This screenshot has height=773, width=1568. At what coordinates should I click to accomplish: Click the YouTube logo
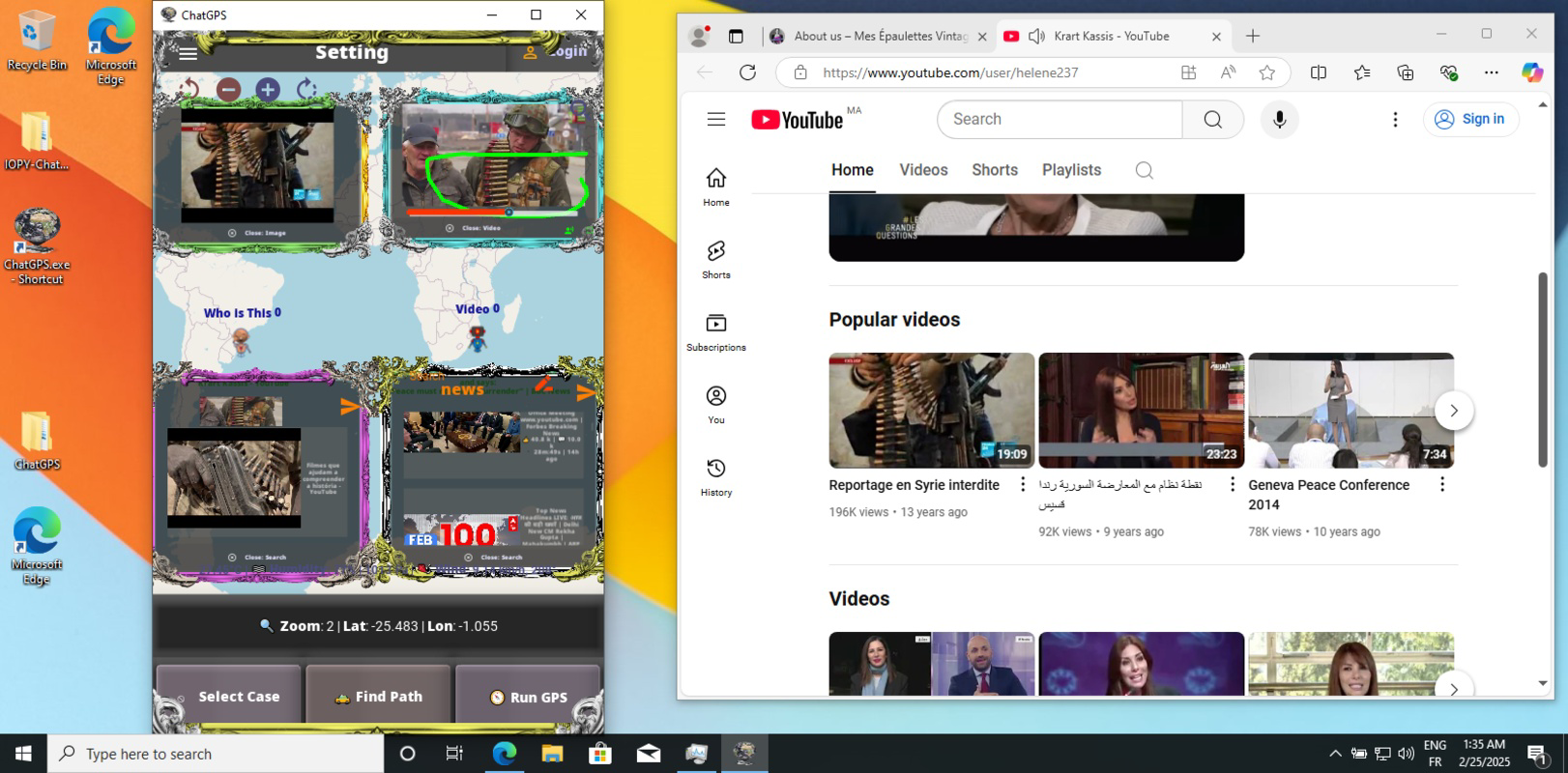point(798,119)
